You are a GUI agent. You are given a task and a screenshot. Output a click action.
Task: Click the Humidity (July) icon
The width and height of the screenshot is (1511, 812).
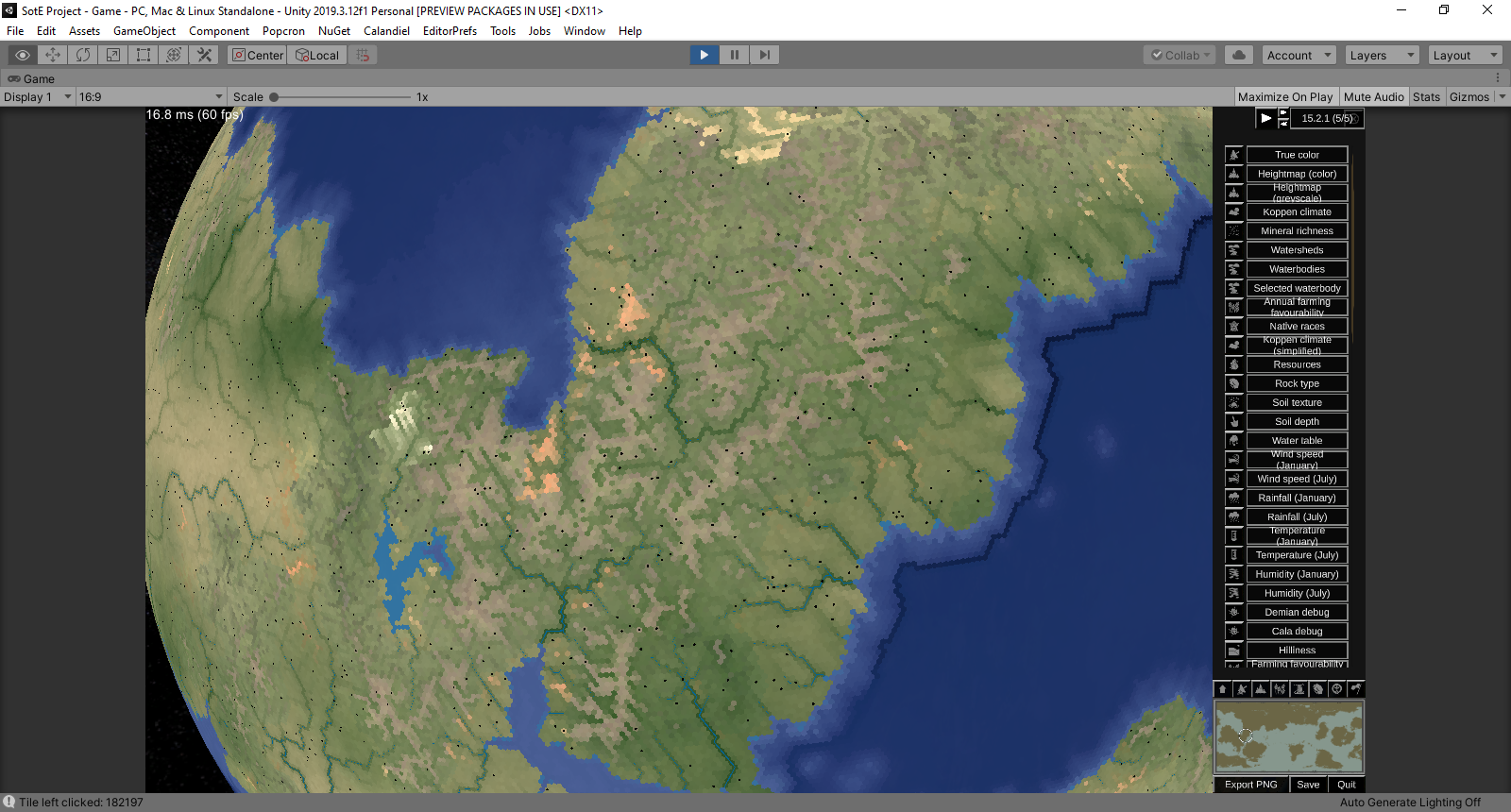1233,593
